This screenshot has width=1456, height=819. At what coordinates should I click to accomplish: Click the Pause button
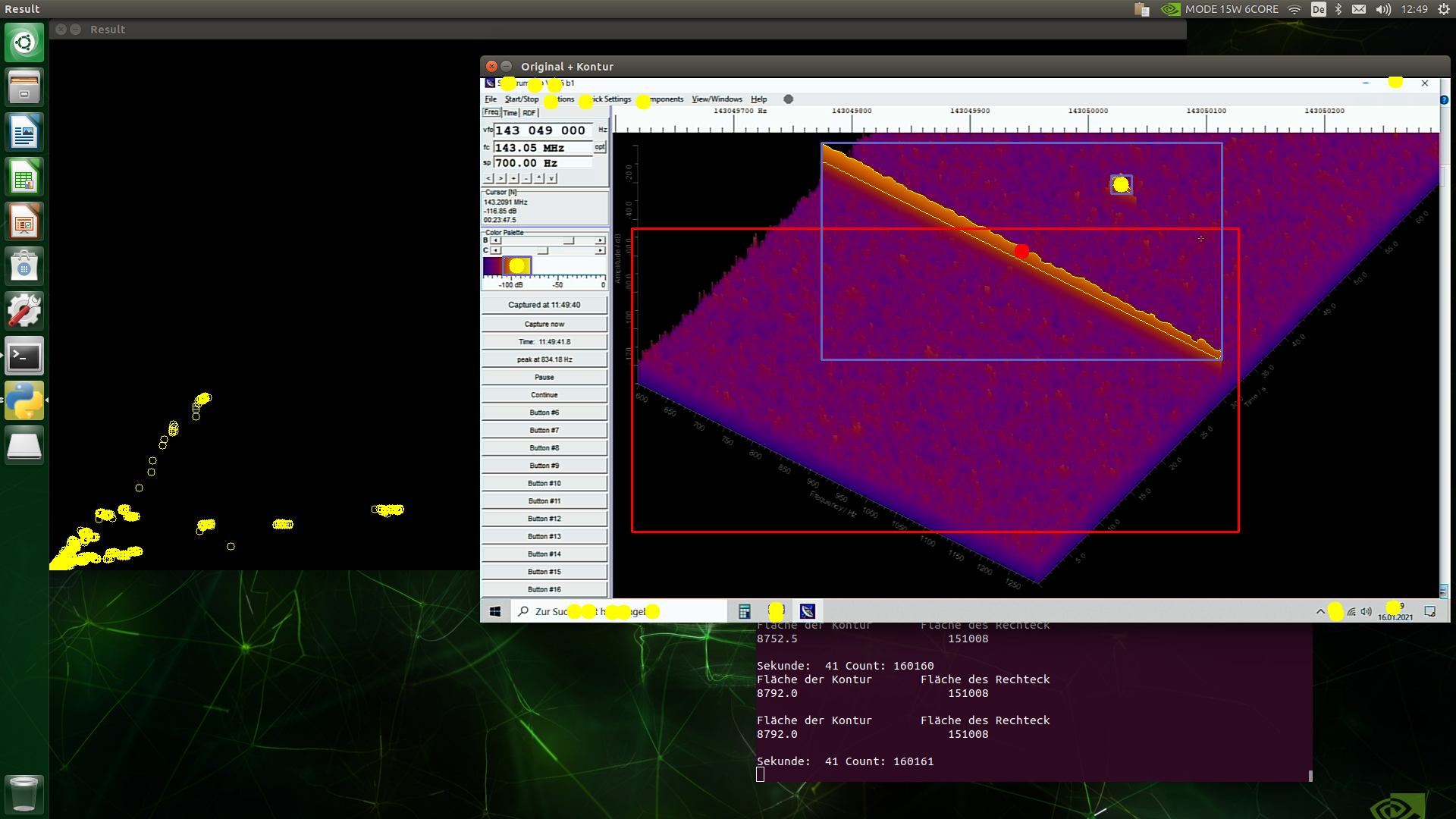[544, 377]
